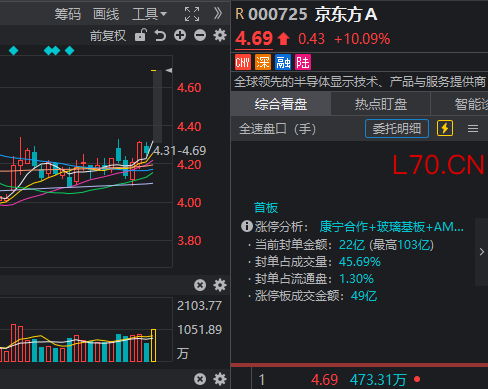Click stock name 京东方A
488x389 pixels.
346,15
